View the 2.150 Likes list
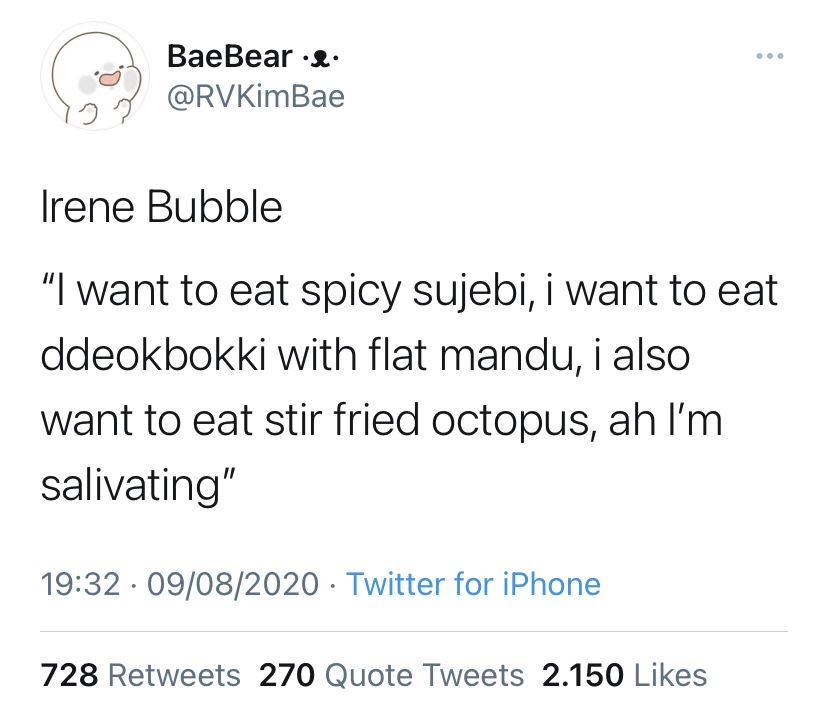This screenshot has height=714, width=828. (x=624, y=675)
